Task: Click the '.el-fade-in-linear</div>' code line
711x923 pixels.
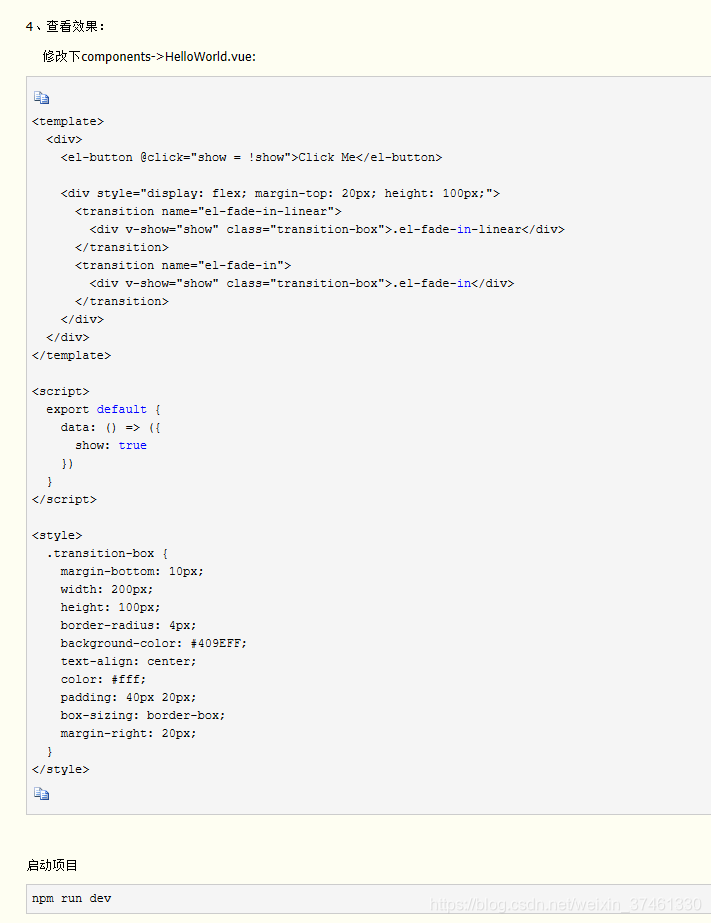Action: point(327,230)
